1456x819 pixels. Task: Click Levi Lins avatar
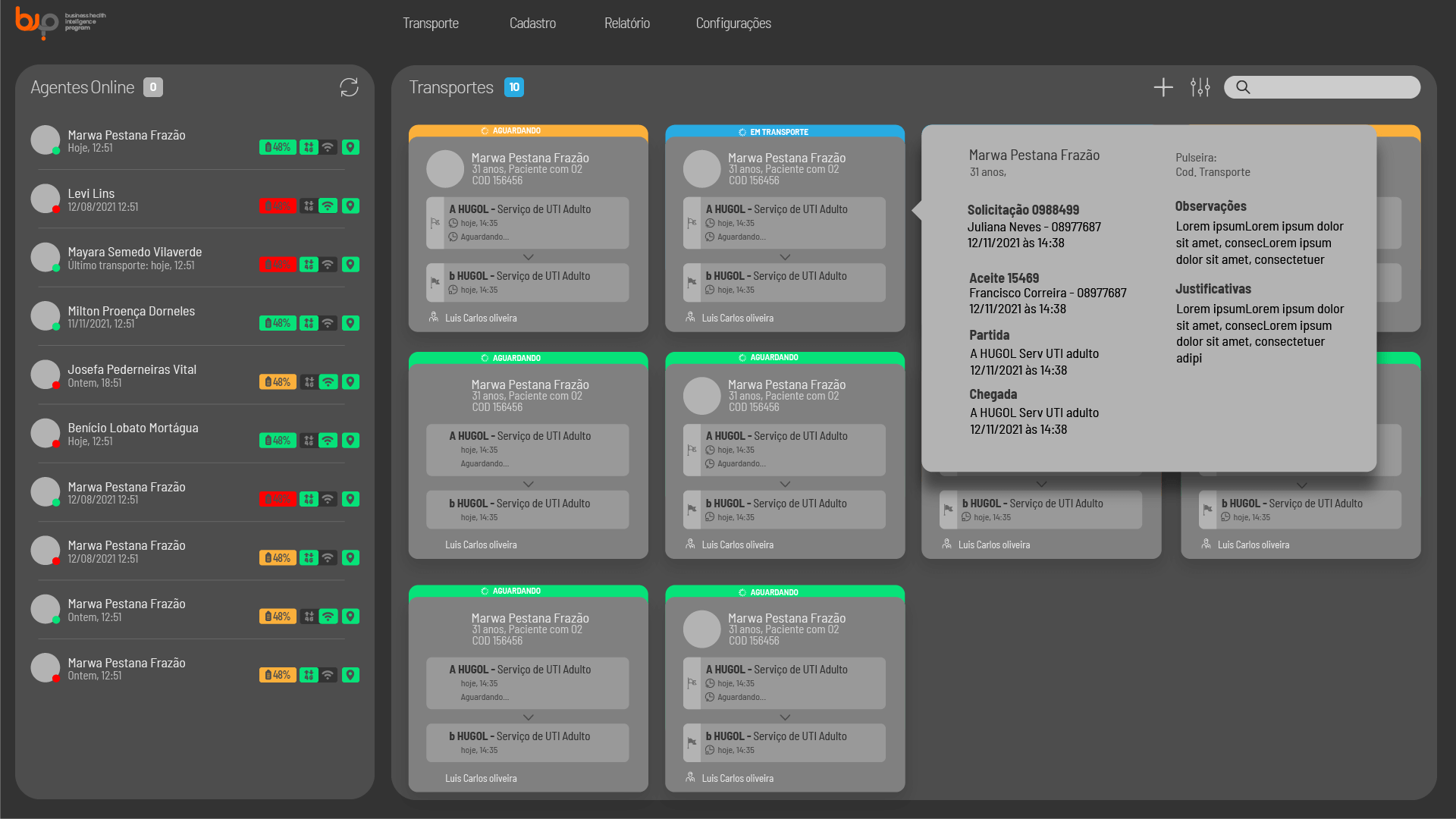[x=45, y=199]
